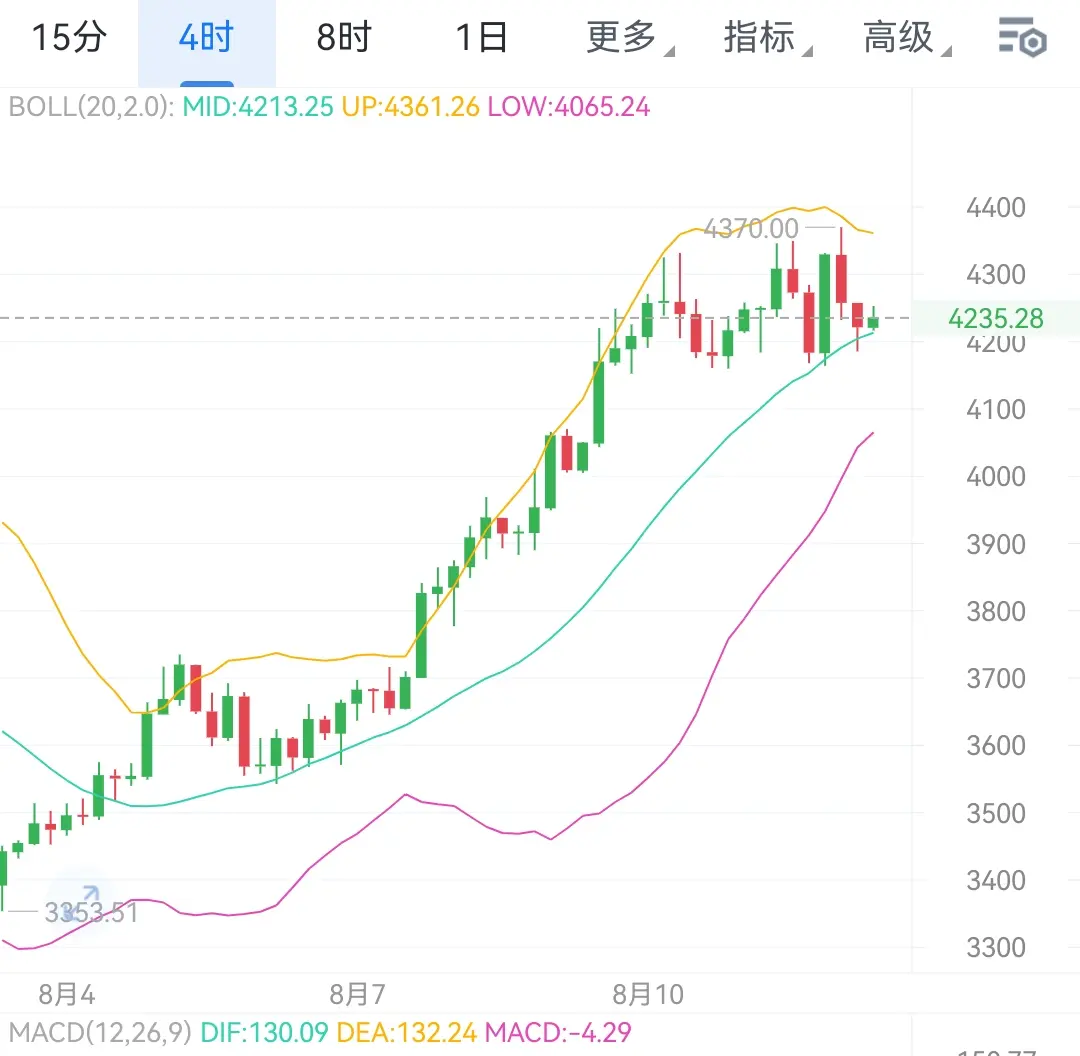
Task: Tap the 4400 price axis label
Action: pos(996,207)
